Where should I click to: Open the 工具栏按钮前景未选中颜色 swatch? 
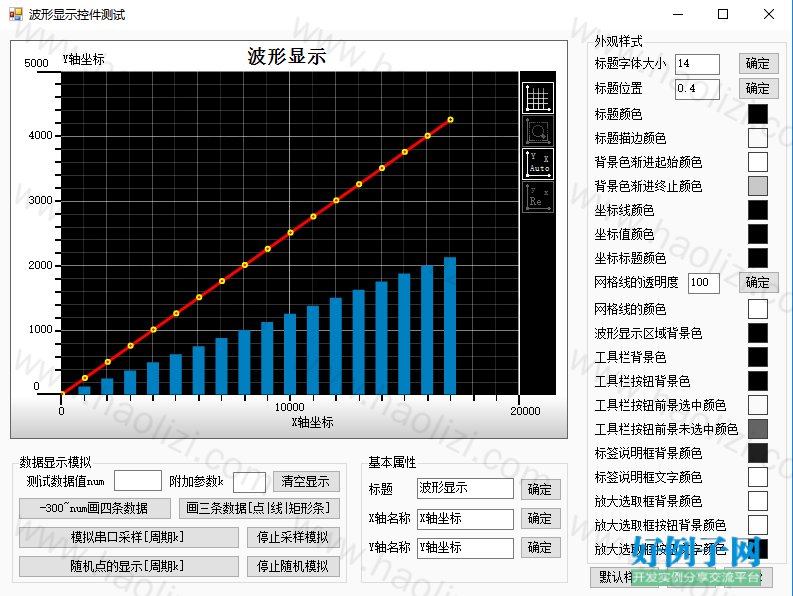pyautogui.click(x=758, y=429)
